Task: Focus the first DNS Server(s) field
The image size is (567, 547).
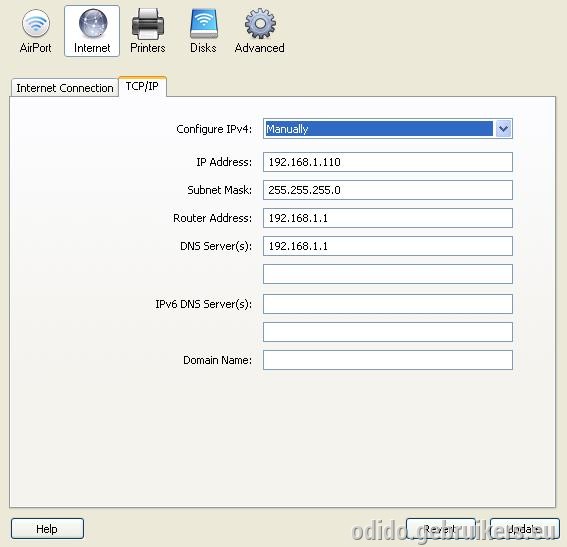Action: [x=388, y=246]
